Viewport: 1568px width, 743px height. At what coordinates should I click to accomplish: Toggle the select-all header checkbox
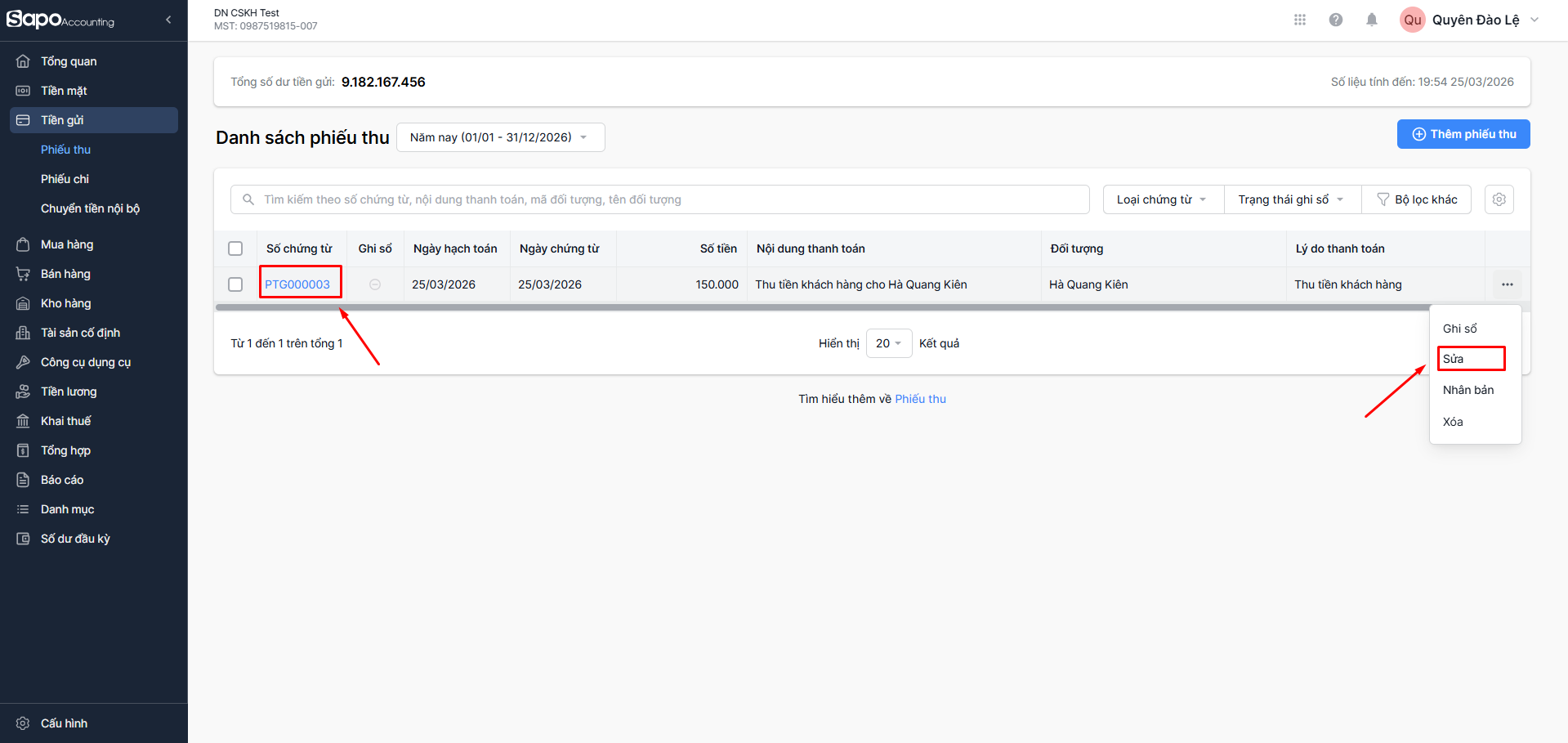[x=235, y=248]
